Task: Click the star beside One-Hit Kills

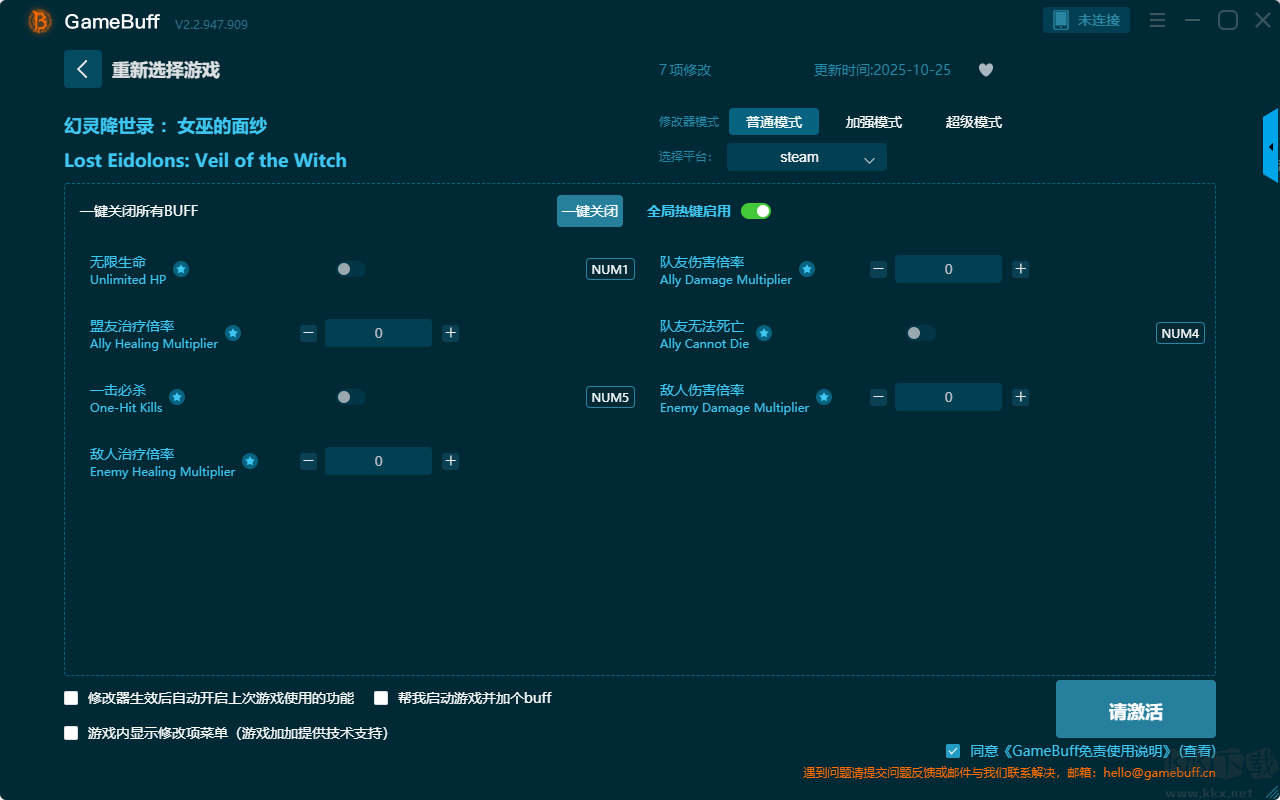Action: point(177,397)
